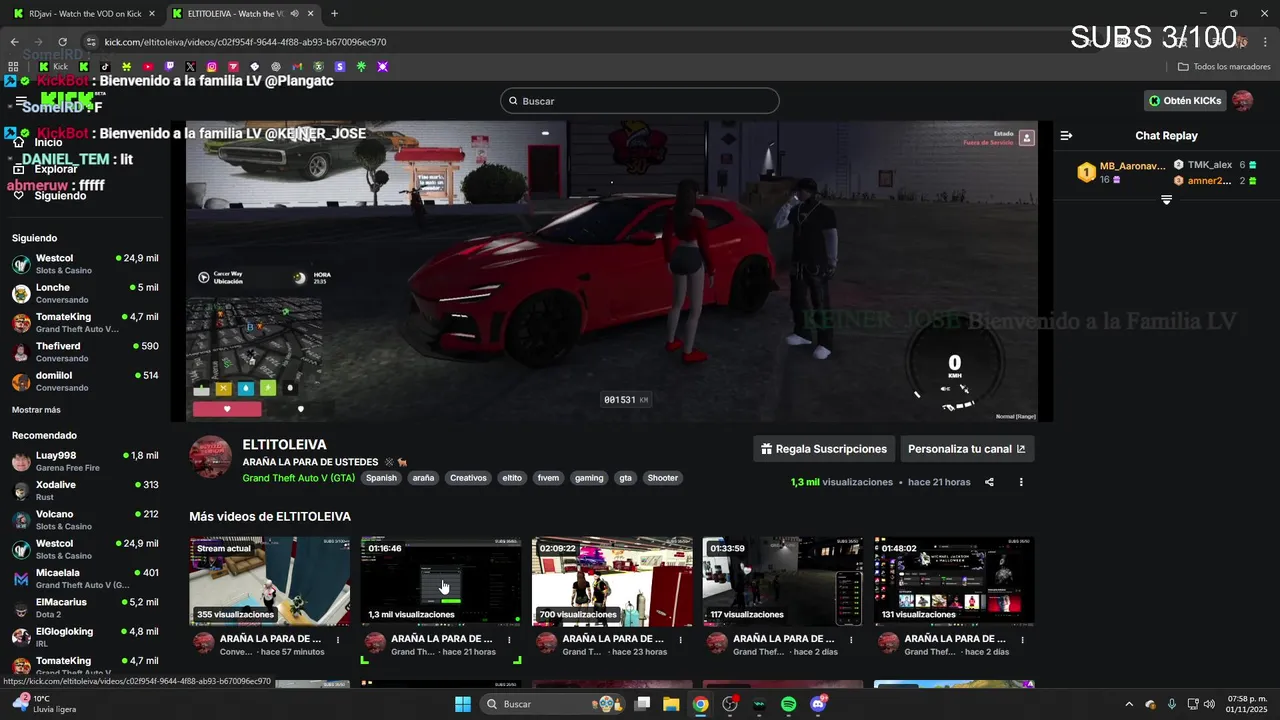This screenshot has height=720, width=1280.
Task: Click the gaming tag
Action: point(589,478)
